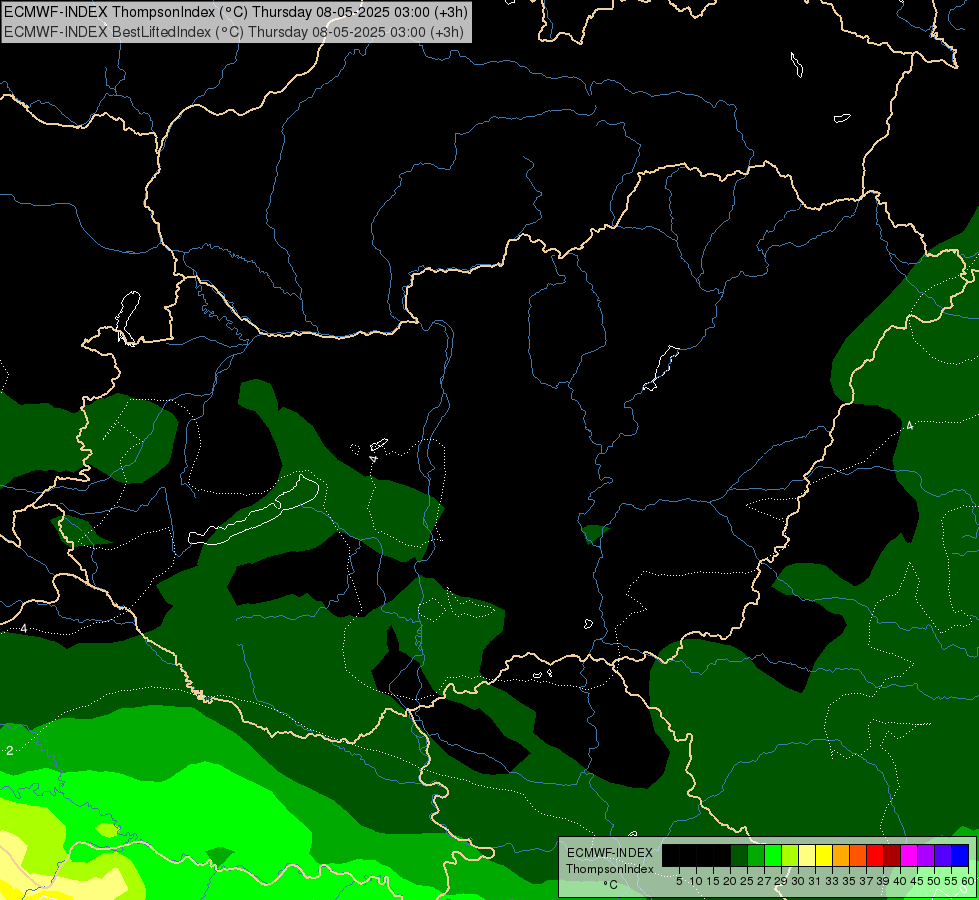Click the dark green 20–25 legend swatch
This screenshot has width=979, height=900.
pos(739,855)
